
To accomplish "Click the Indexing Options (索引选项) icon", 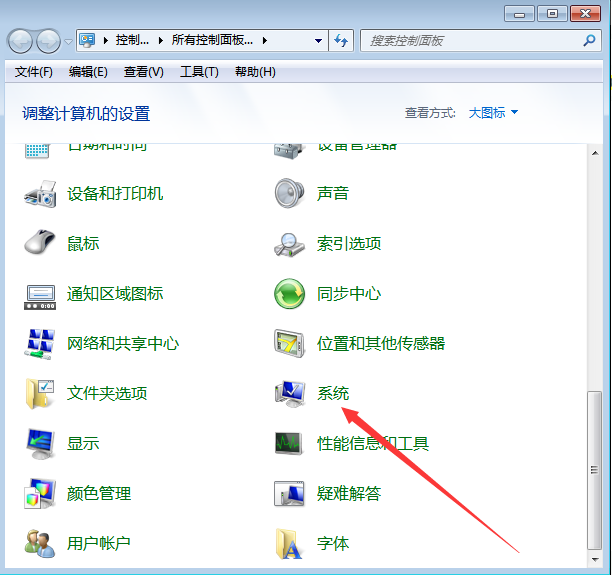I will pos(289,245).
